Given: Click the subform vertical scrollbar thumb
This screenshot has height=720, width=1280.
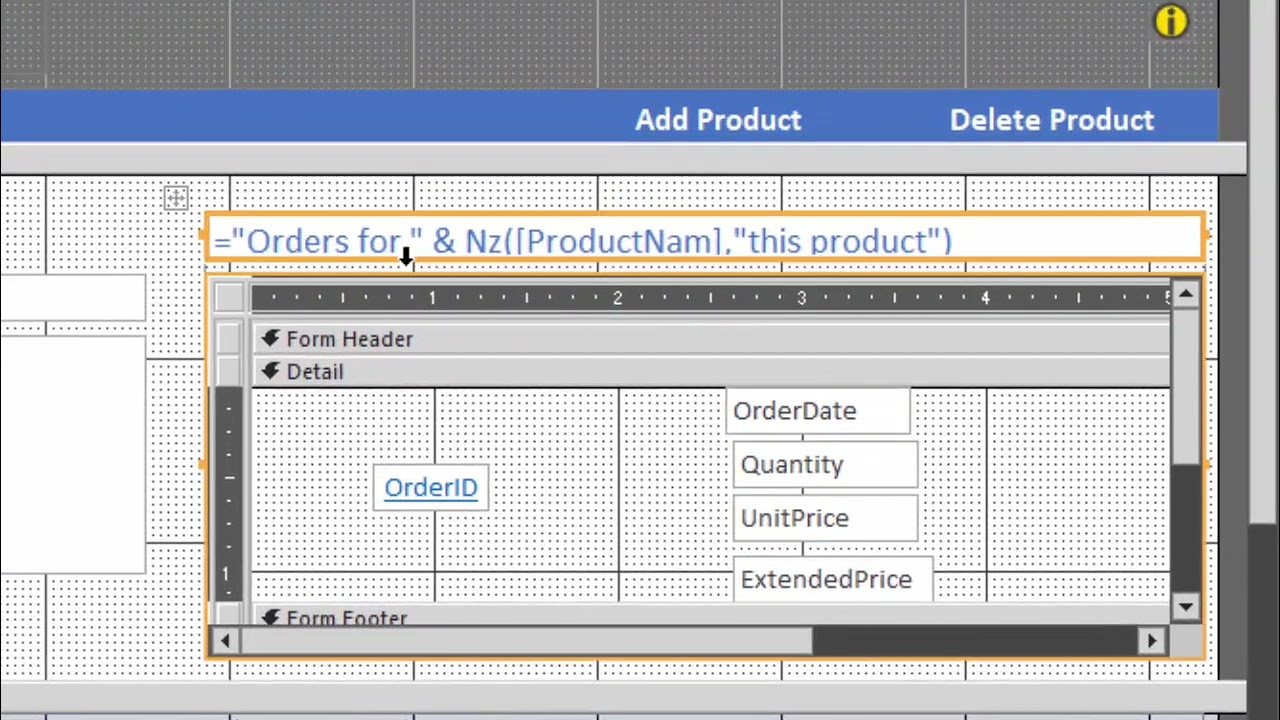Looking at the screenshot, I should (x=1185, y=385).
